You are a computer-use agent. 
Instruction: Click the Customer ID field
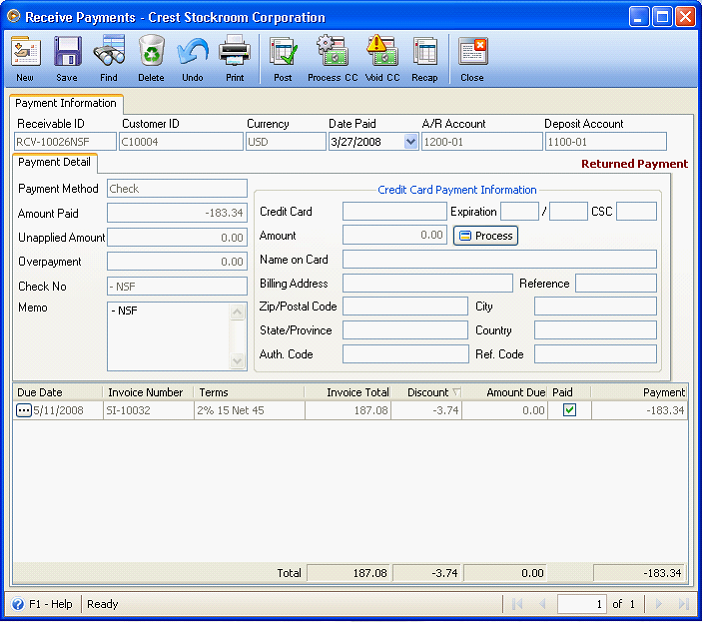click(x=181, y=142)
